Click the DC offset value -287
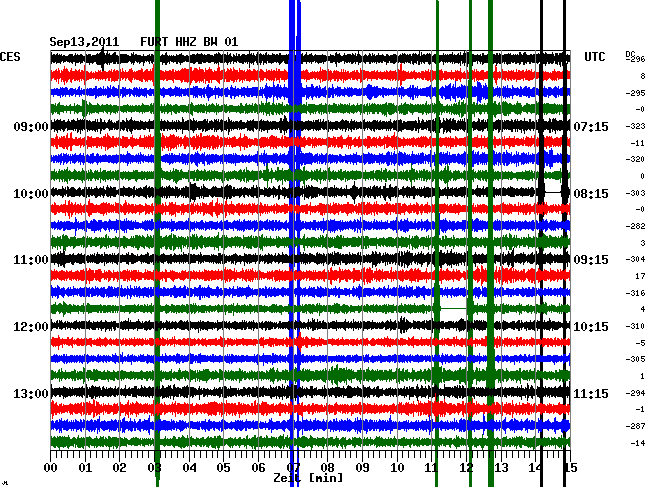This screenshot has height=494, width=650. pos(635,426)
